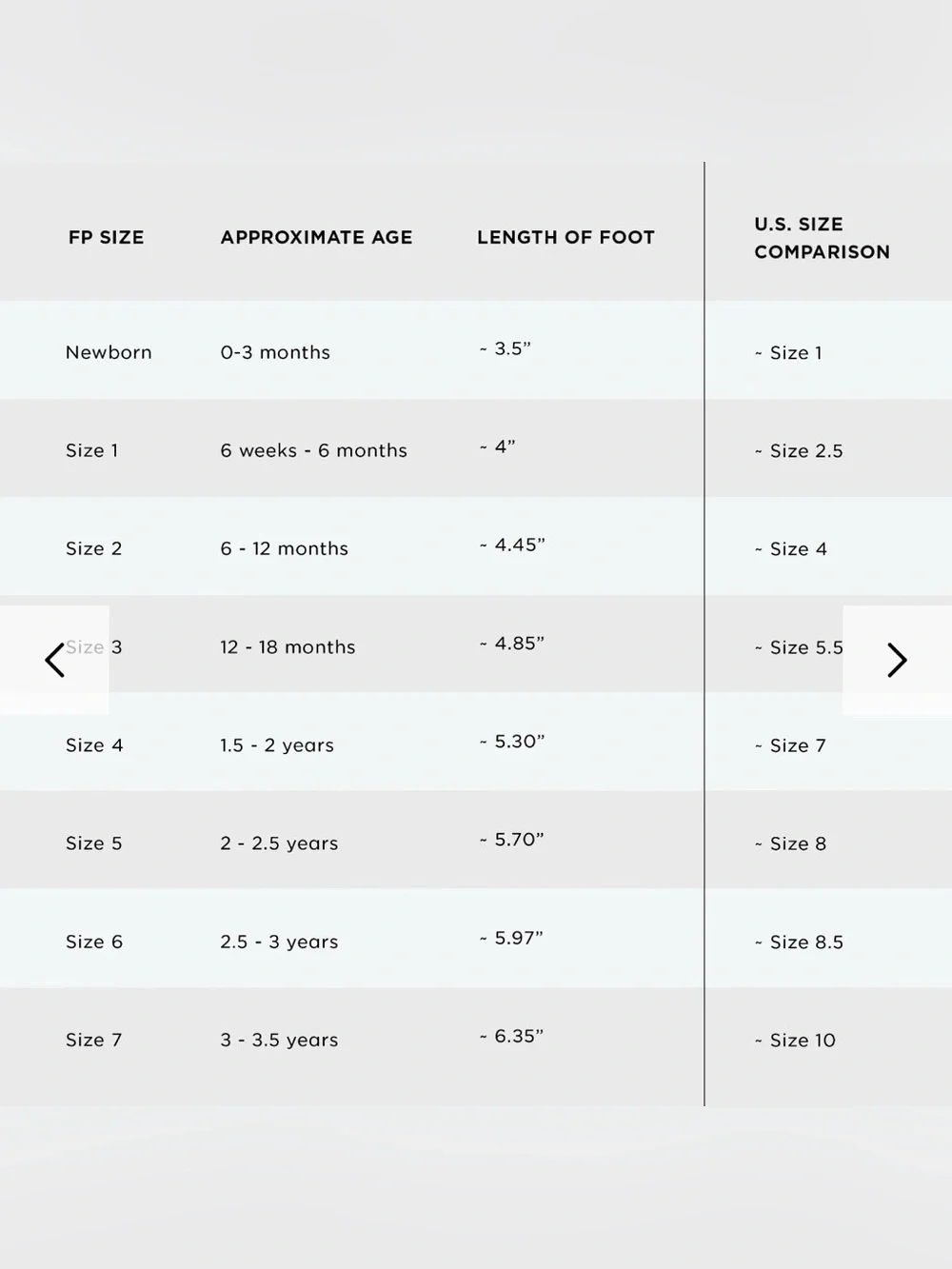Select the U.S. SIZE COMPARISON header
Viewport: 952px width, 1269px height.
[822, 238]
